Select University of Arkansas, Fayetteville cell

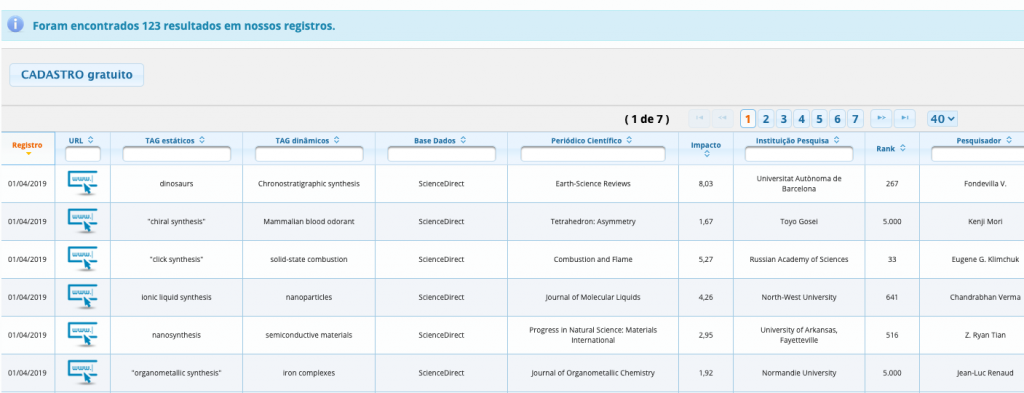[x=799, y=335]
